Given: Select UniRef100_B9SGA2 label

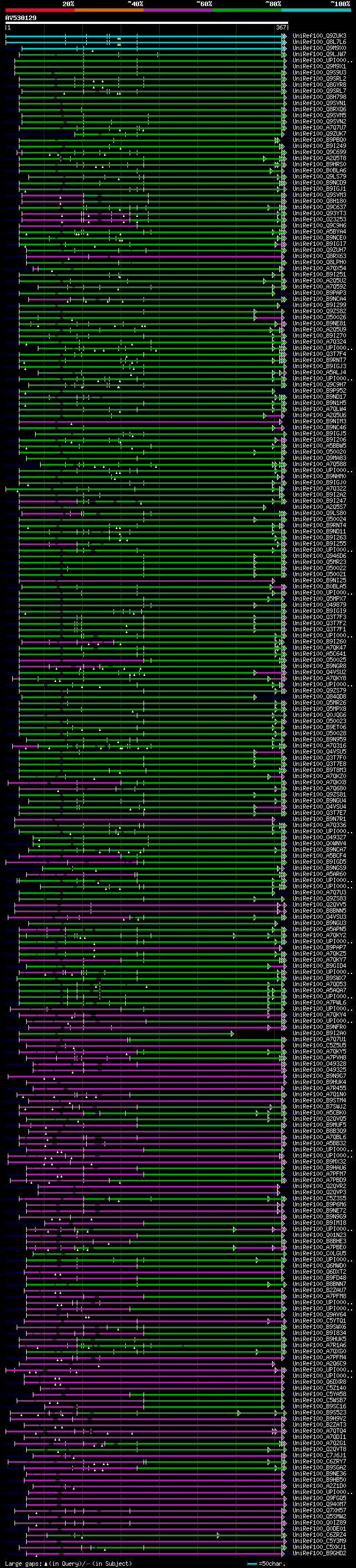Looking at the screenshot, I should [x=319, y=1467].
